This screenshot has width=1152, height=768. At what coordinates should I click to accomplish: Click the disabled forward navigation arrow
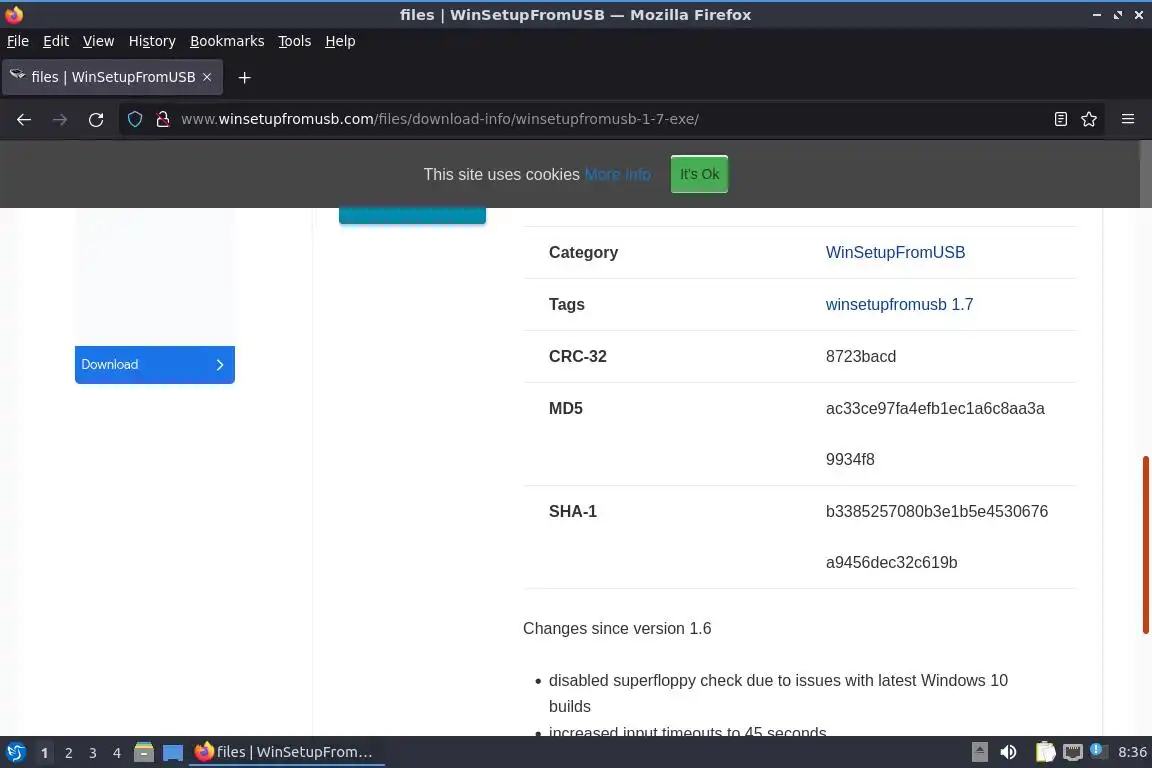coord(60,119)
